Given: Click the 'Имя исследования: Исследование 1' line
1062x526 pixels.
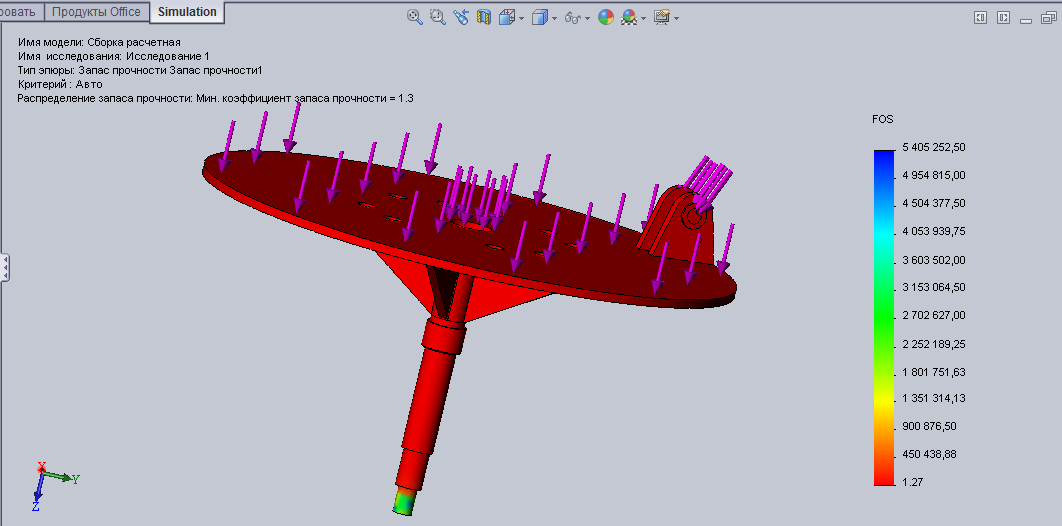Looking at the screenshot, I should (x=114, y=56).
